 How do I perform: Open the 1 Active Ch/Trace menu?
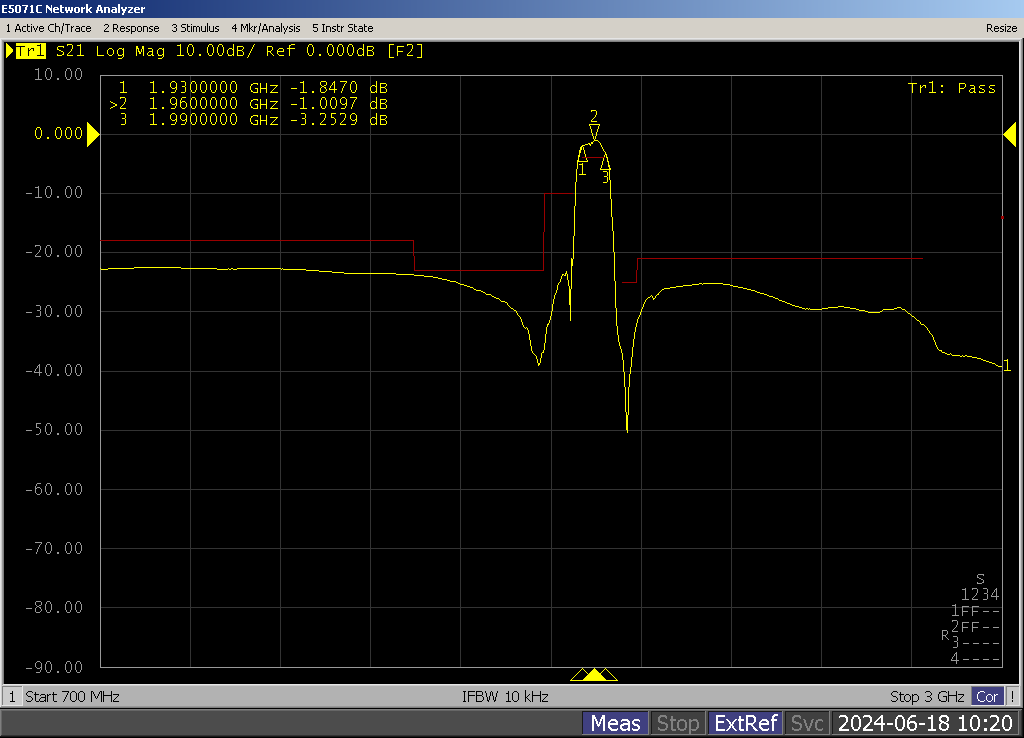(x=48, y=28)
